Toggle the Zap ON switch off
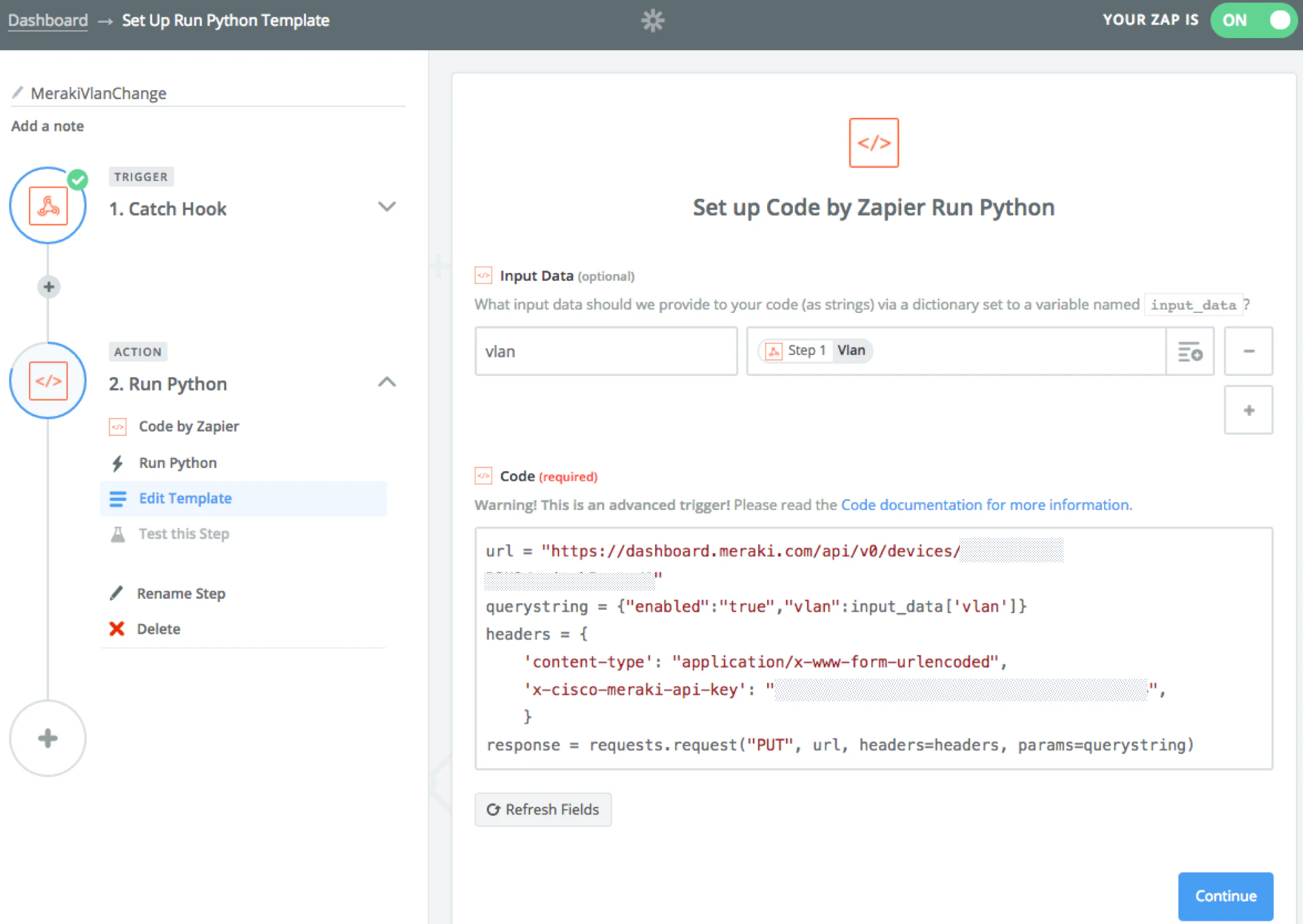Screen dimensions: 1303x924 1253,21
